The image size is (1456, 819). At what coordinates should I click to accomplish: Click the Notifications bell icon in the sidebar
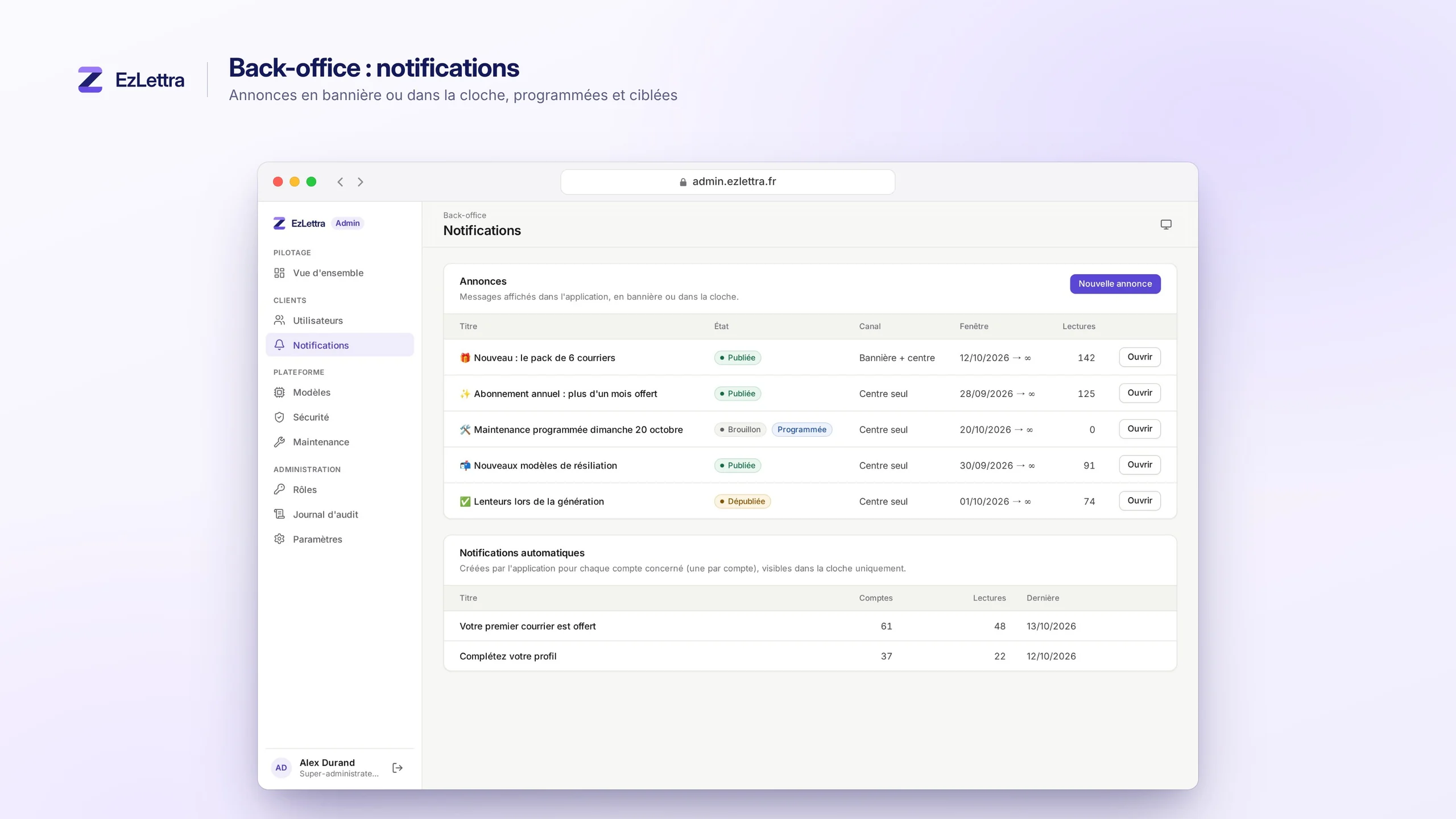279,345
